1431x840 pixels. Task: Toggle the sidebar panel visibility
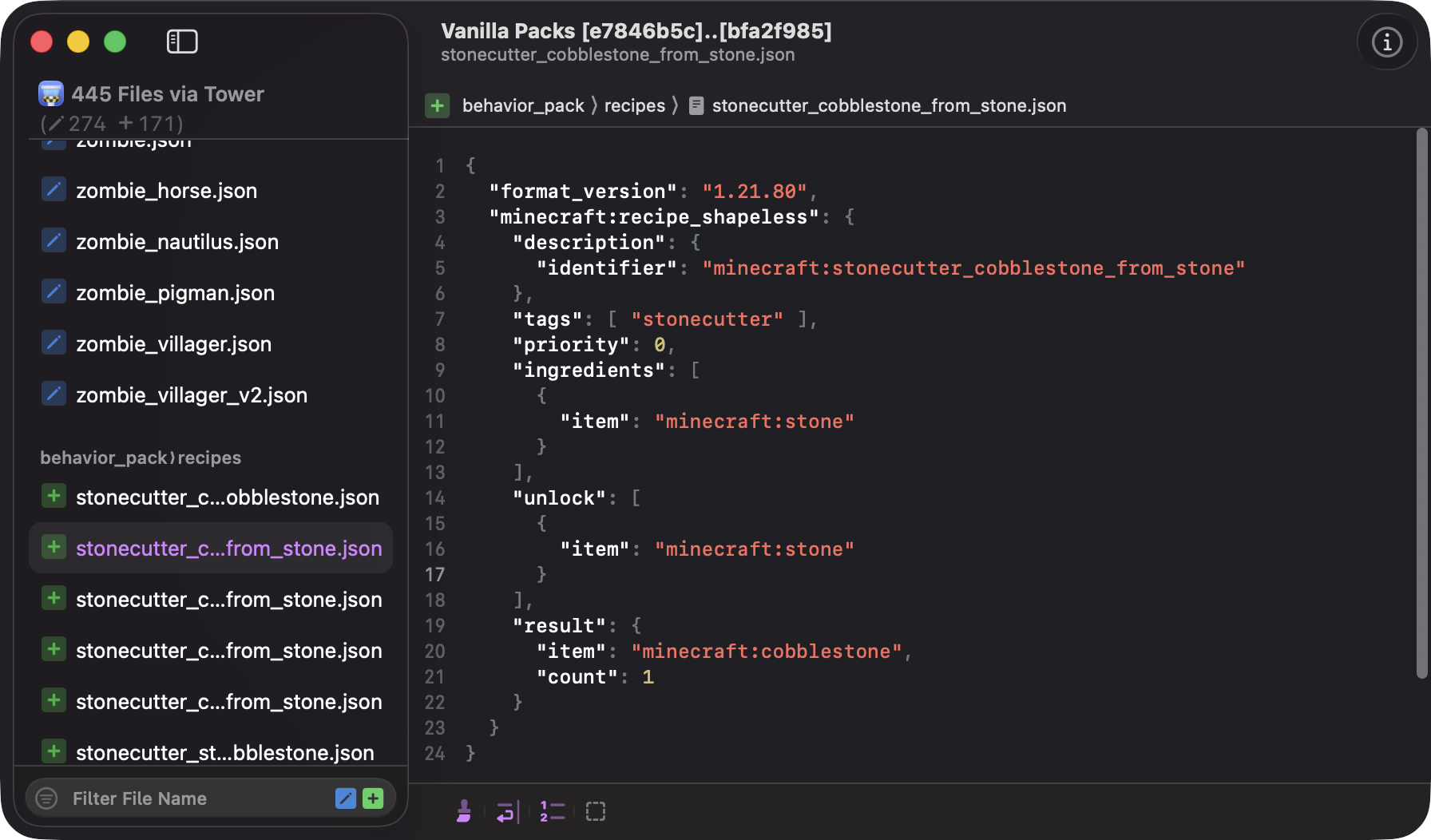click(x=182, y=42)
